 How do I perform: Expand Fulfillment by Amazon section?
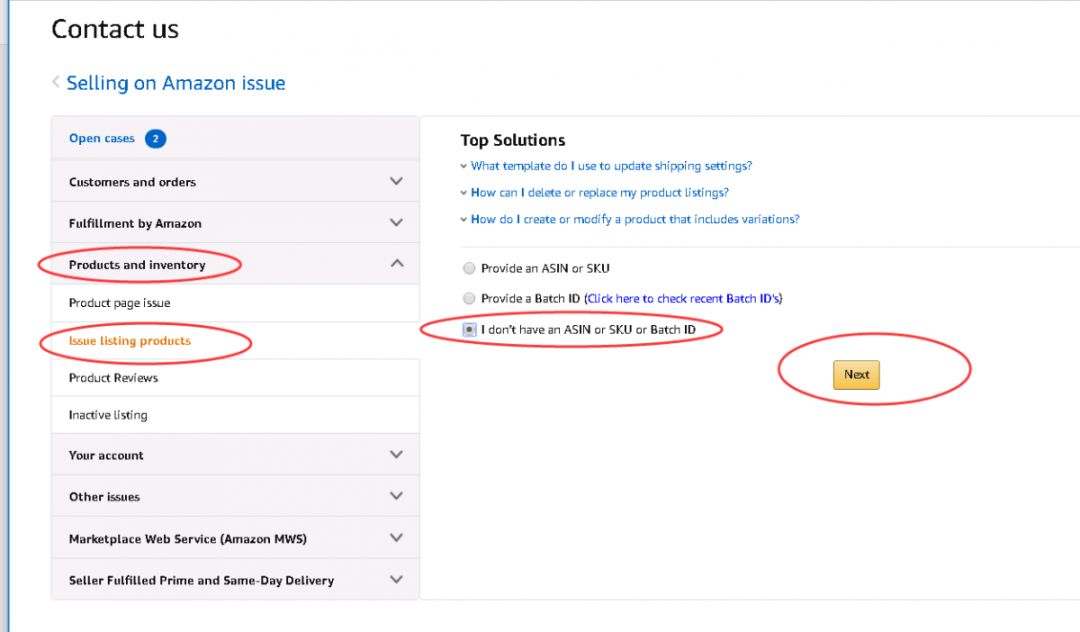(x=396, y=223)
